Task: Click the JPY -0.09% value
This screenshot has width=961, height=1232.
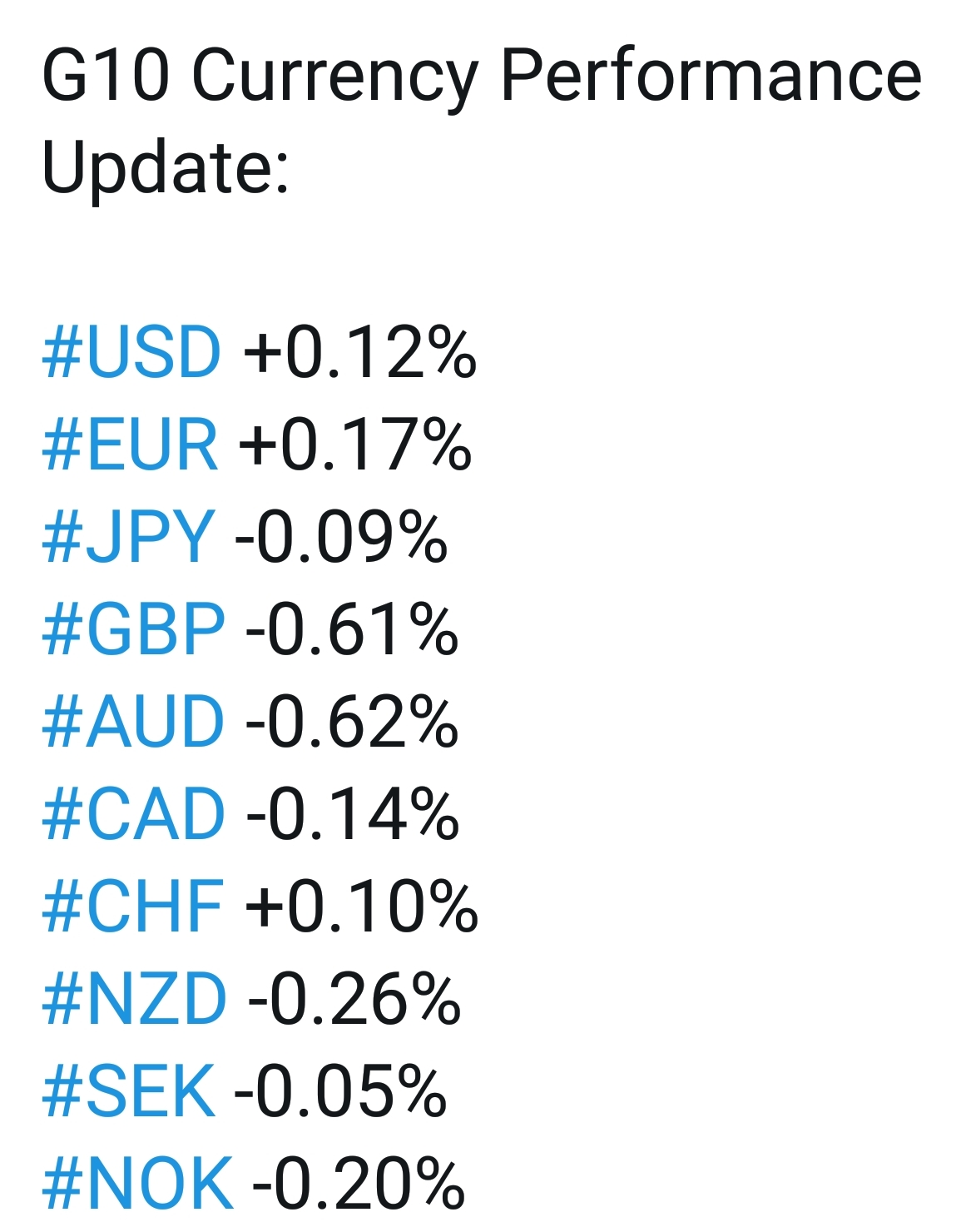Action: click(341, 537)
